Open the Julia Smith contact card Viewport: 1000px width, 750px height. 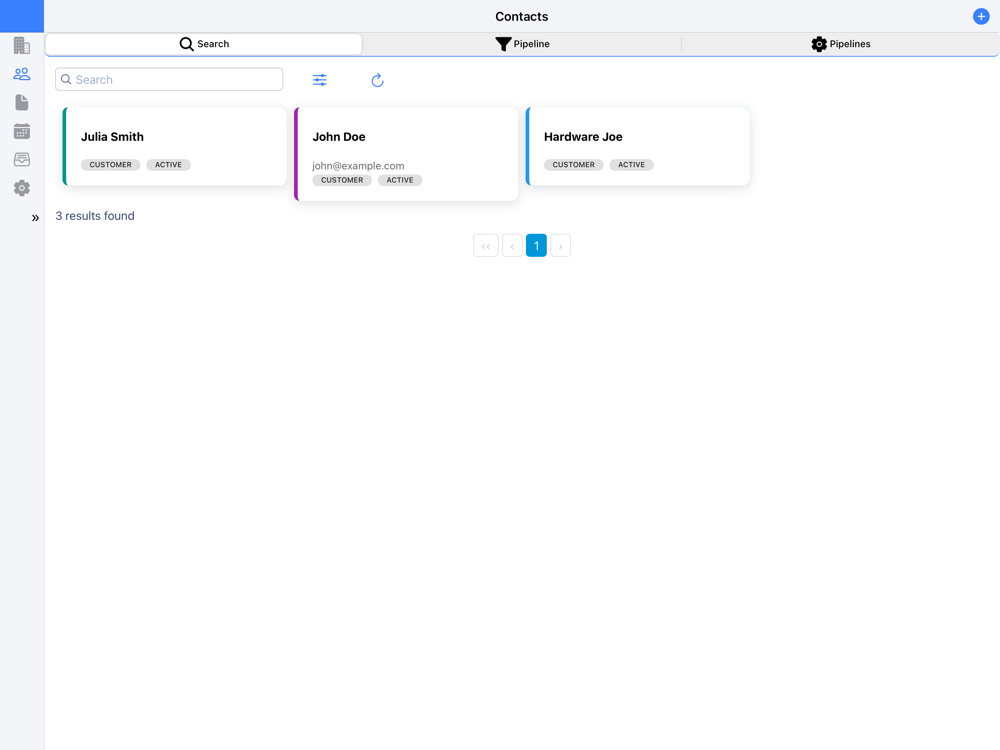click(x=175, y=147)
